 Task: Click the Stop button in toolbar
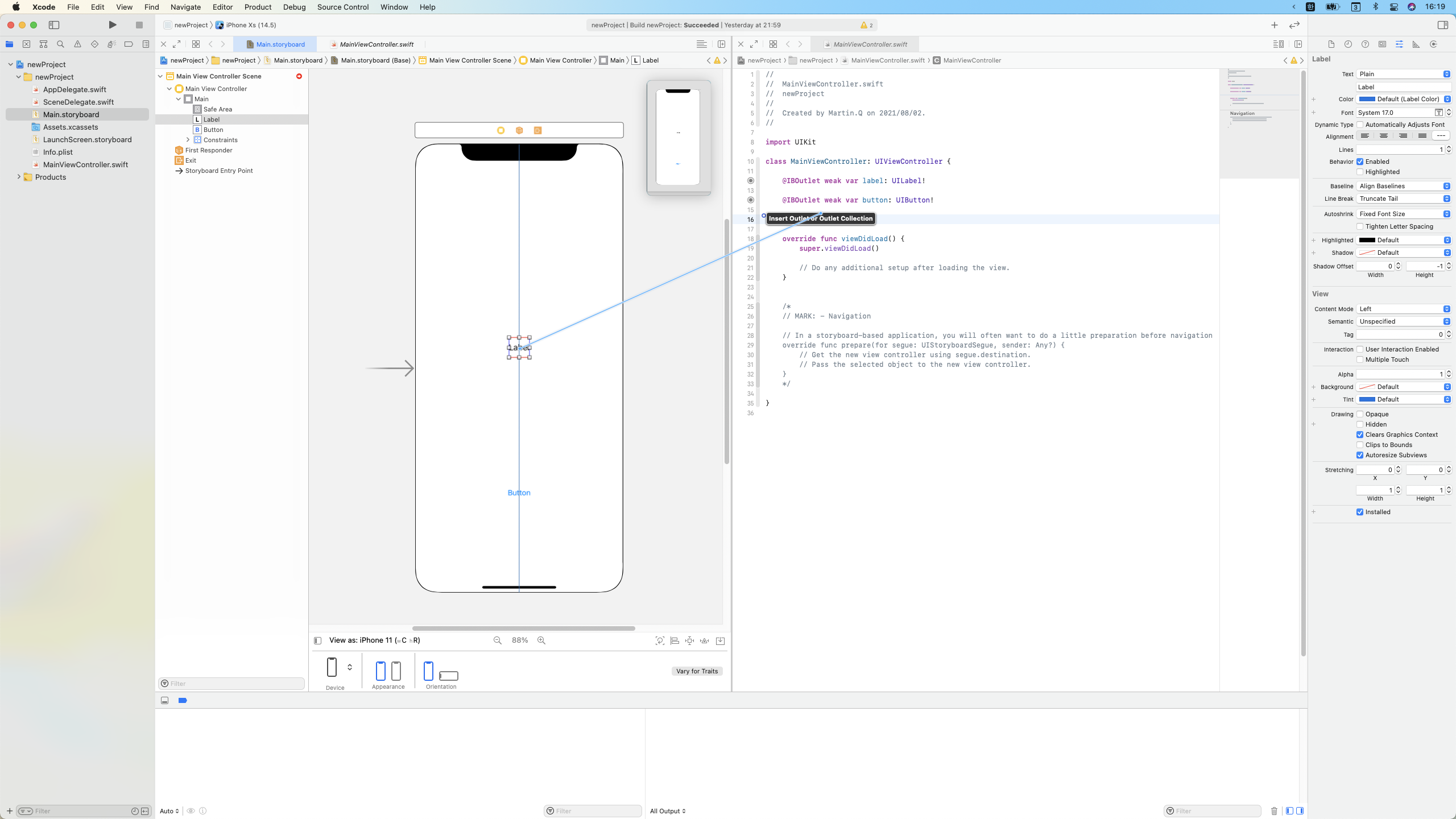point(139,25)
